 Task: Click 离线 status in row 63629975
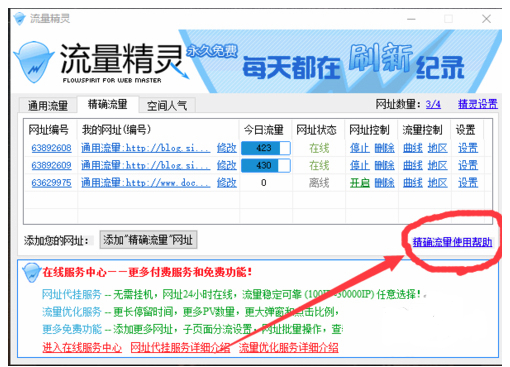(x=319, y=183)
